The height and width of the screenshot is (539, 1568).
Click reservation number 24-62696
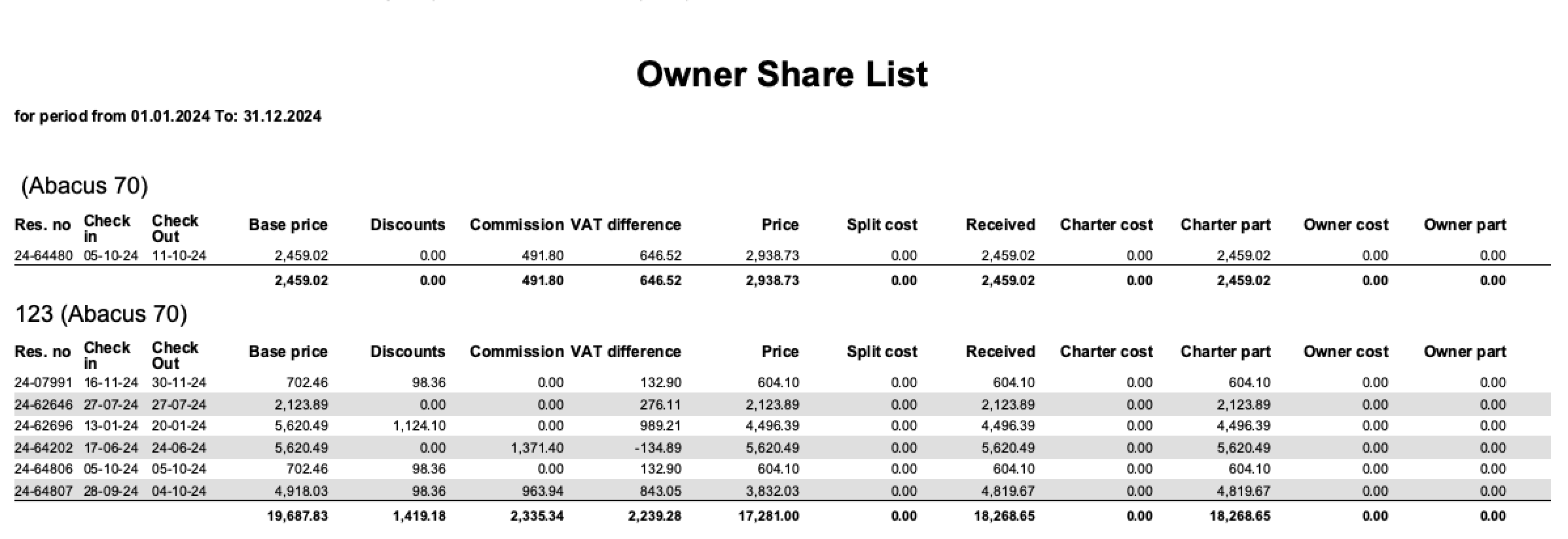tap(43, 426)
